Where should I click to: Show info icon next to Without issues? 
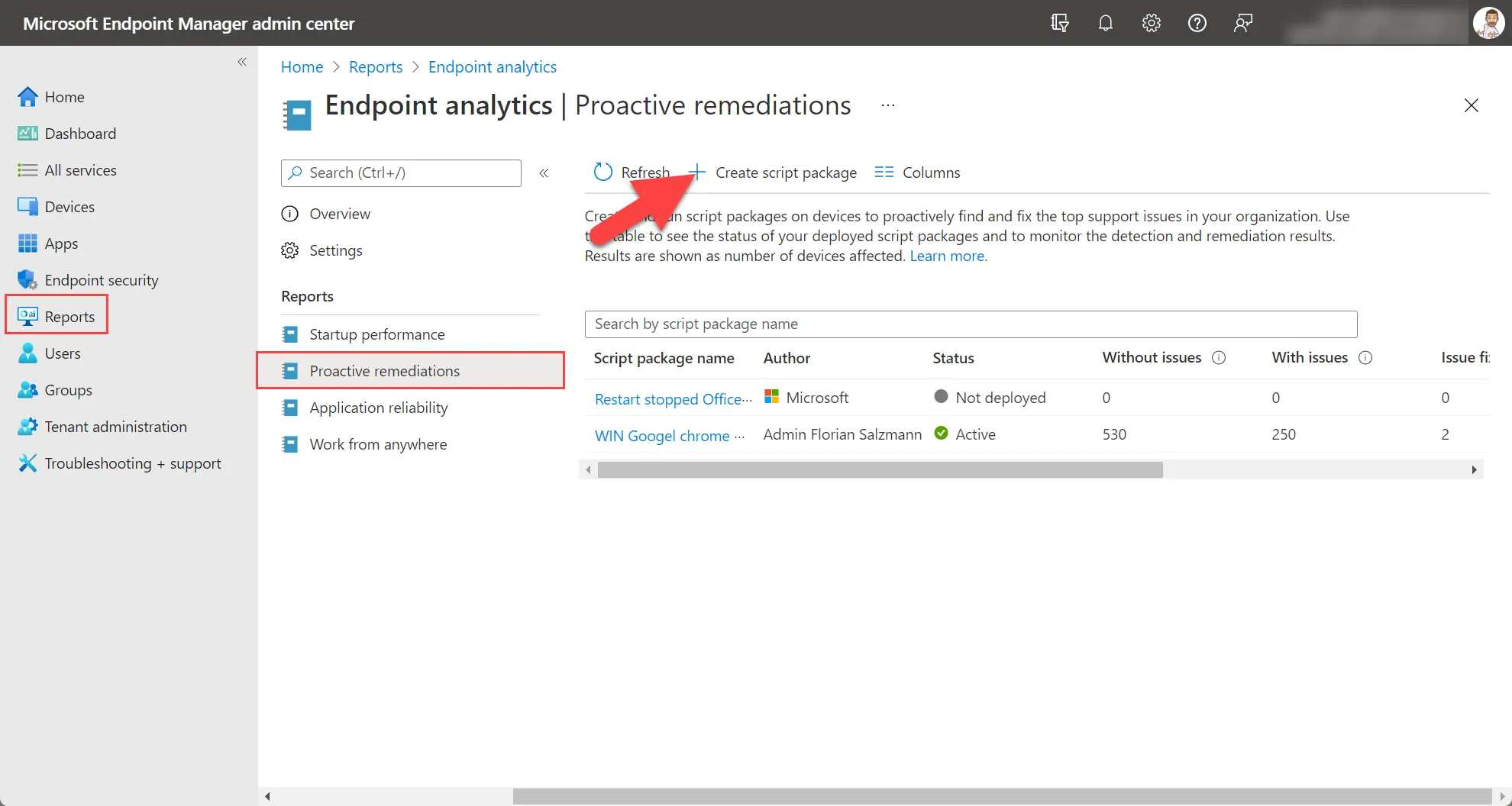click(1219, 357)
